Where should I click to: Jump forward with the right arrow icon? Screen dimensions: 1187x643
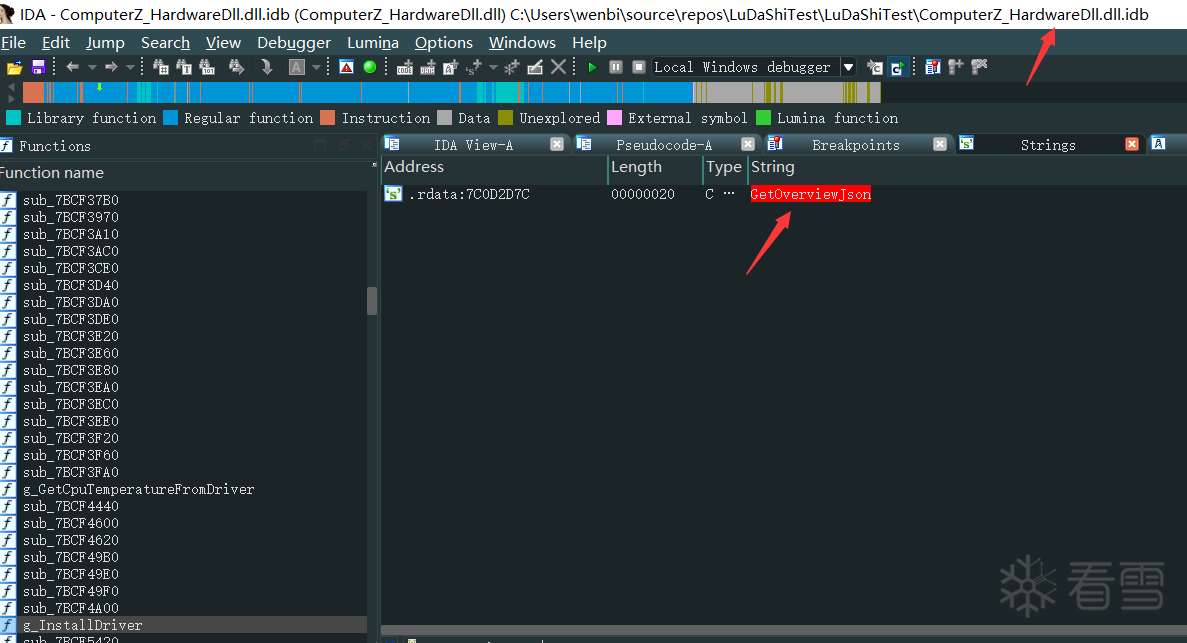pyautogui.click(x=111, y=67)
